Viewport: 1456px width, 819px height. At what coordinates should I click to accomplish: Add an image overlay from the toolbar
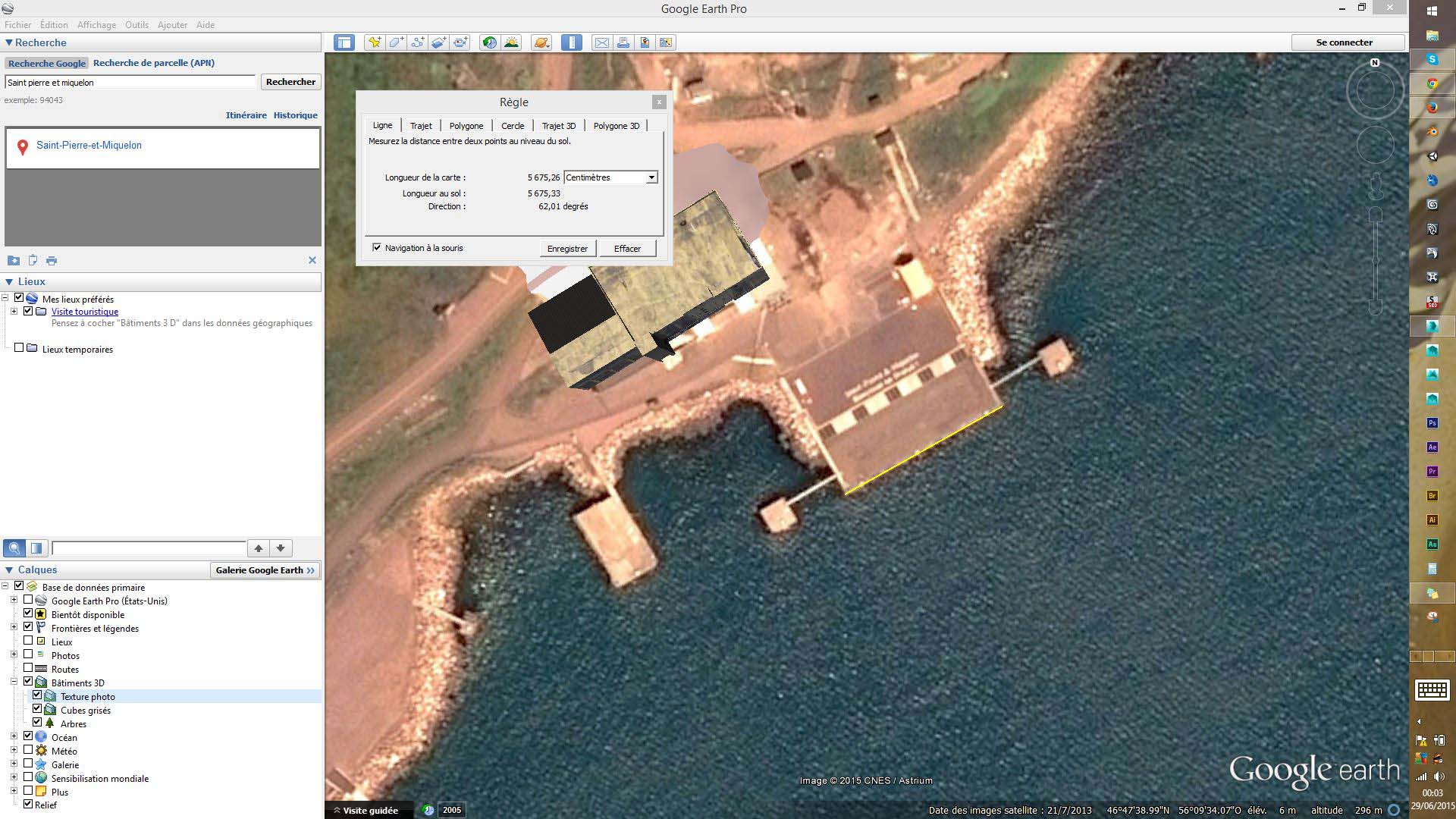pos(439,42)
